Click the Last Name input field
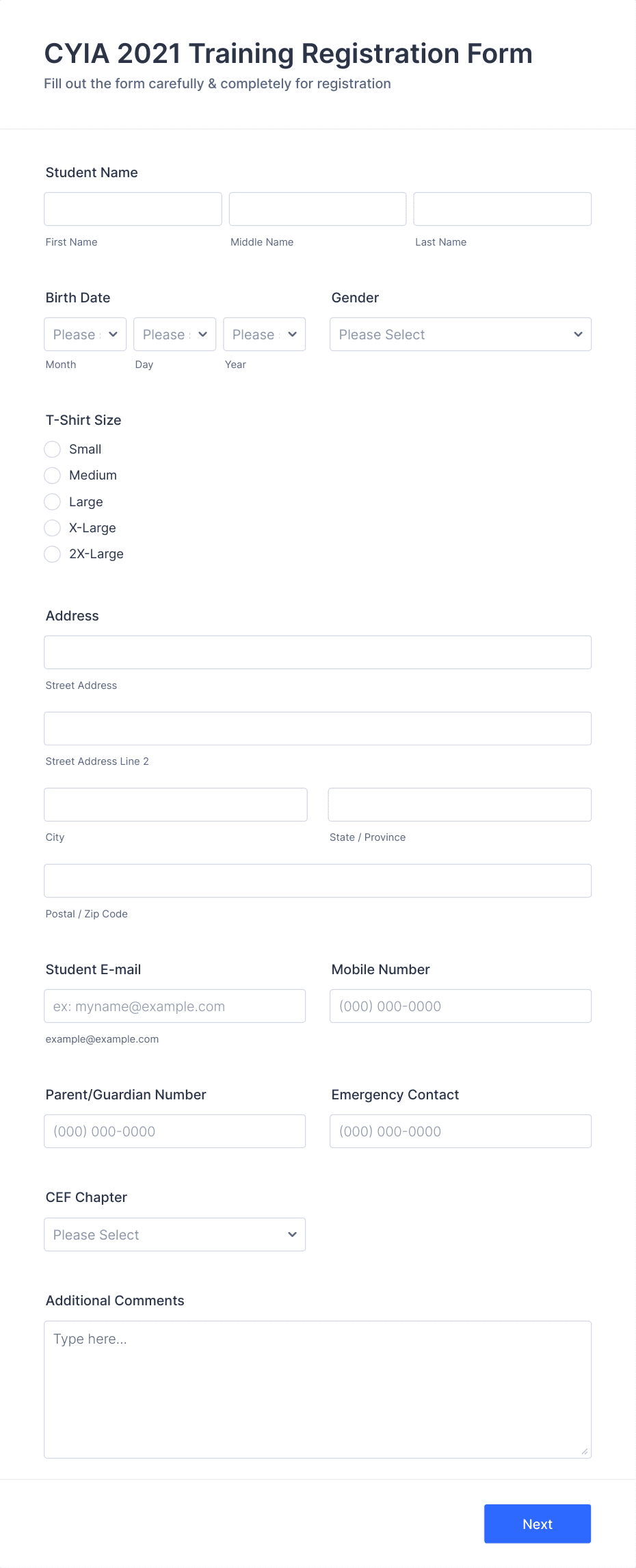Screen dimensions: 636x1568 501,209
